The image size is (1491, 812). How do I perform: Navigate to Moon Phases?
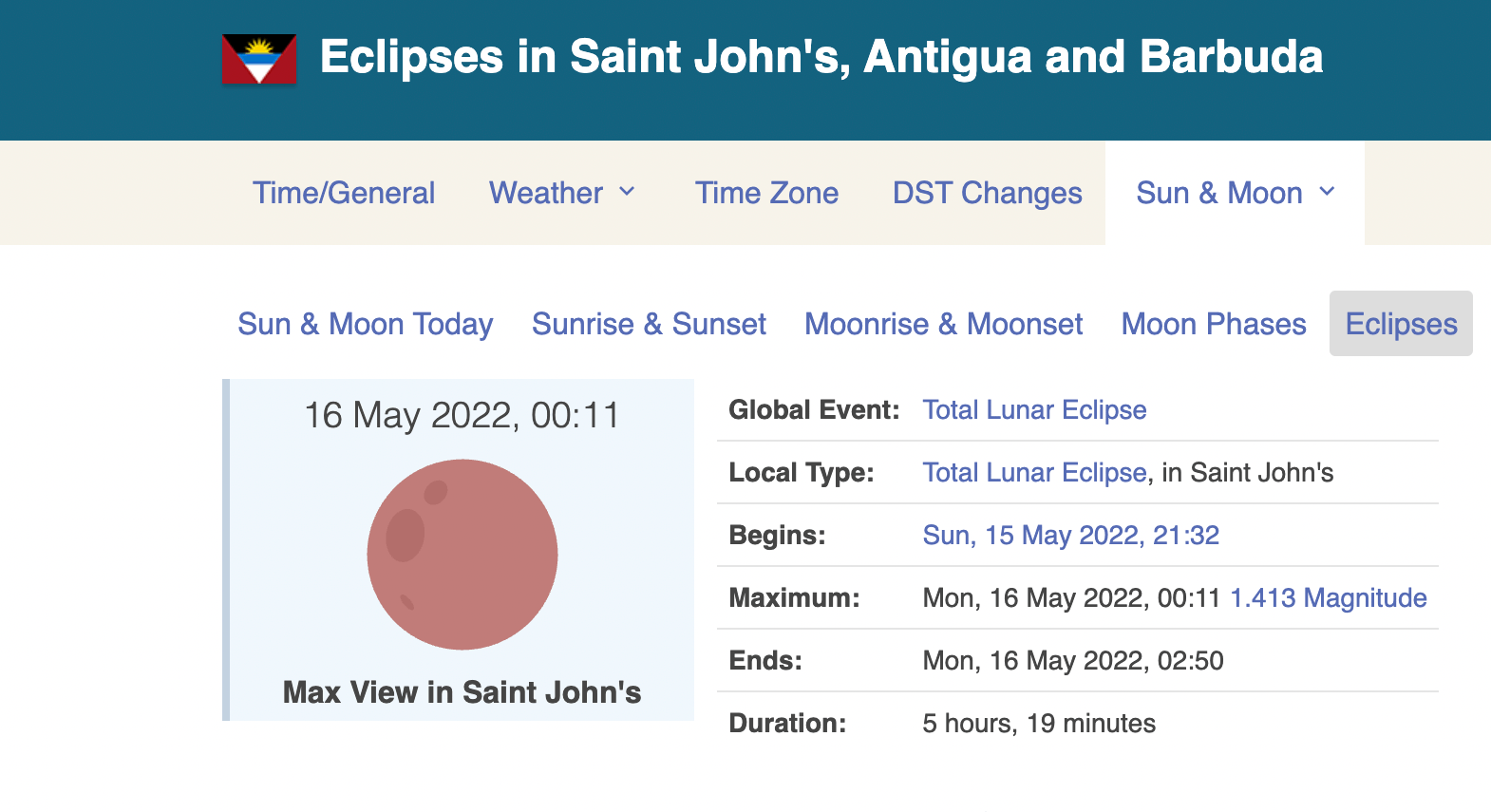(x=1214, y=324)
